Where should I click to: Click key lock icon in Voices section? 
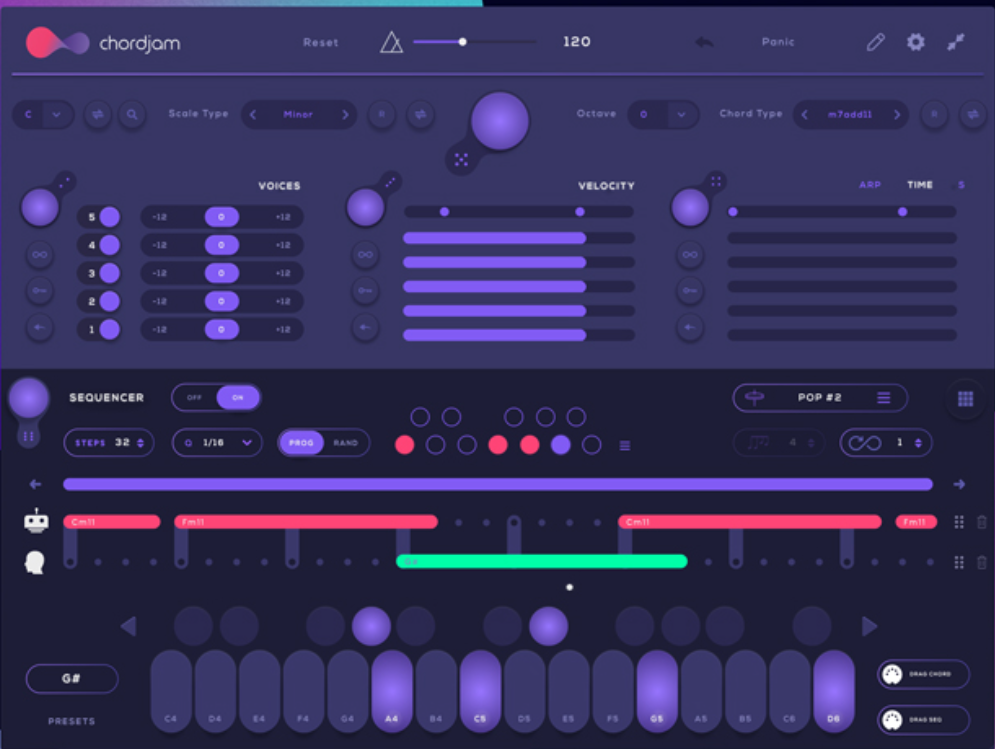39,291
